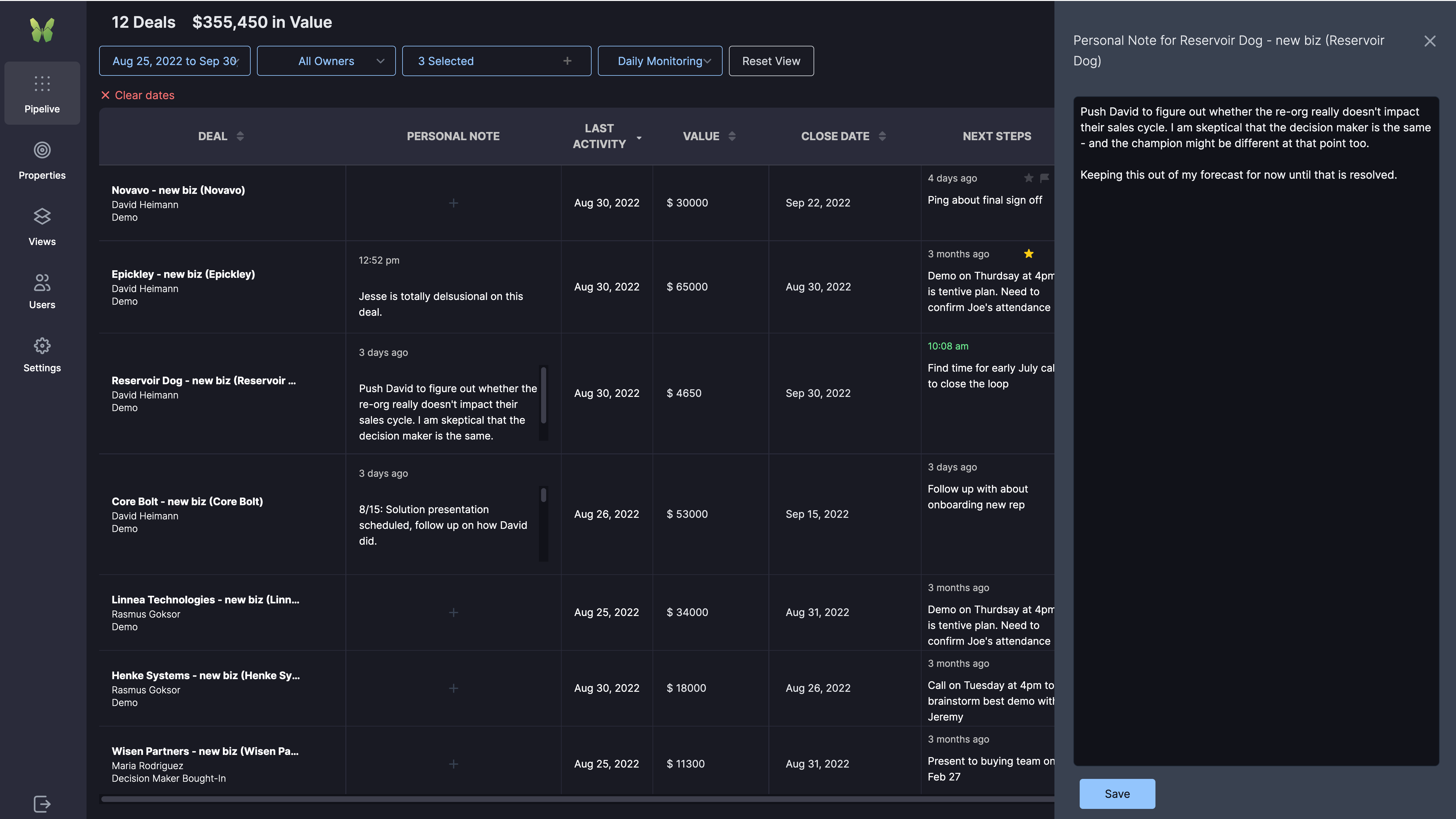1456x819 pixels.
Task: Expand the All Owners dropdown
Action: pos(326,61)
